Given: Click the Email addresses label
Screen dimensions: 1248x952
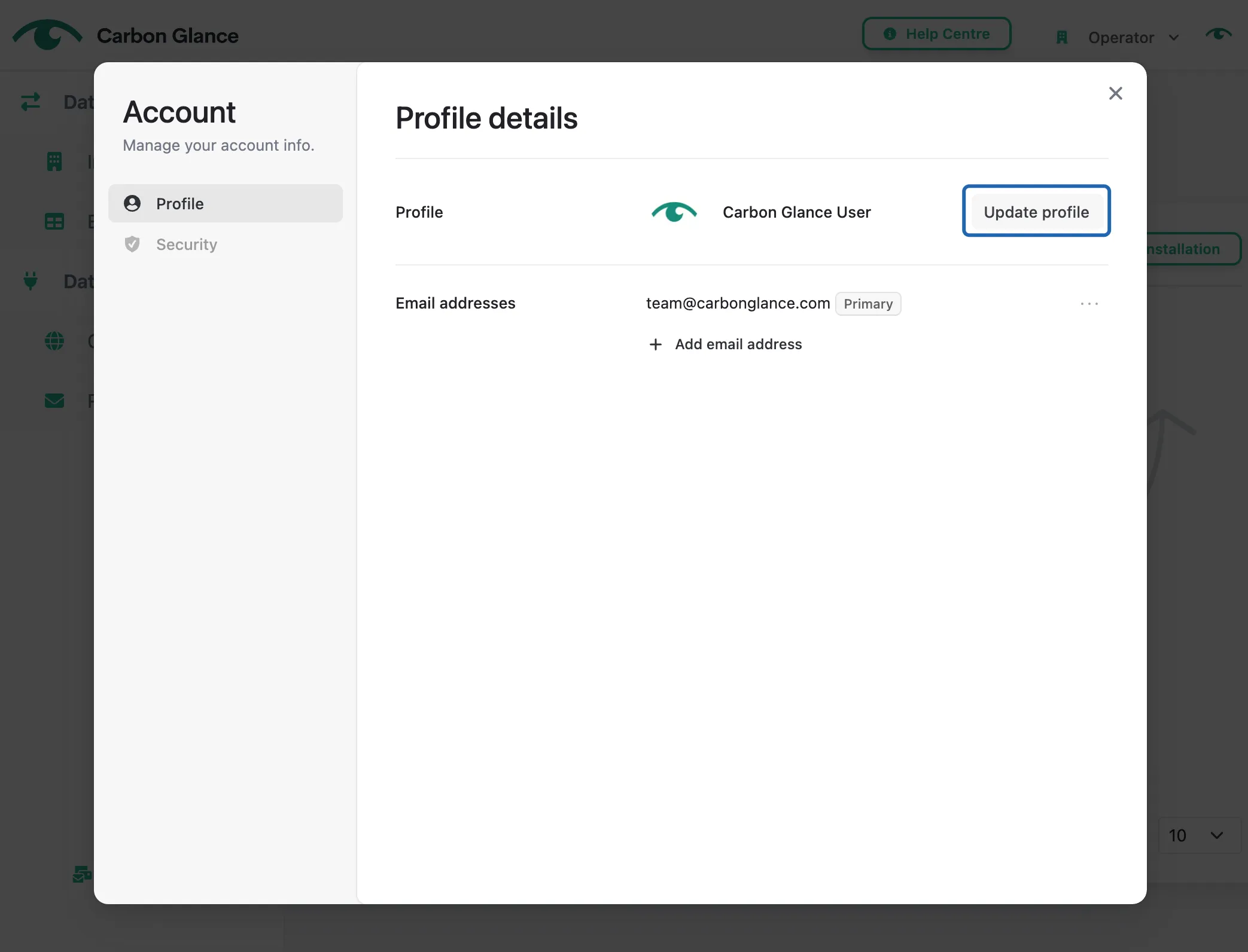Looking at the screenshot, I should point(455,303).
